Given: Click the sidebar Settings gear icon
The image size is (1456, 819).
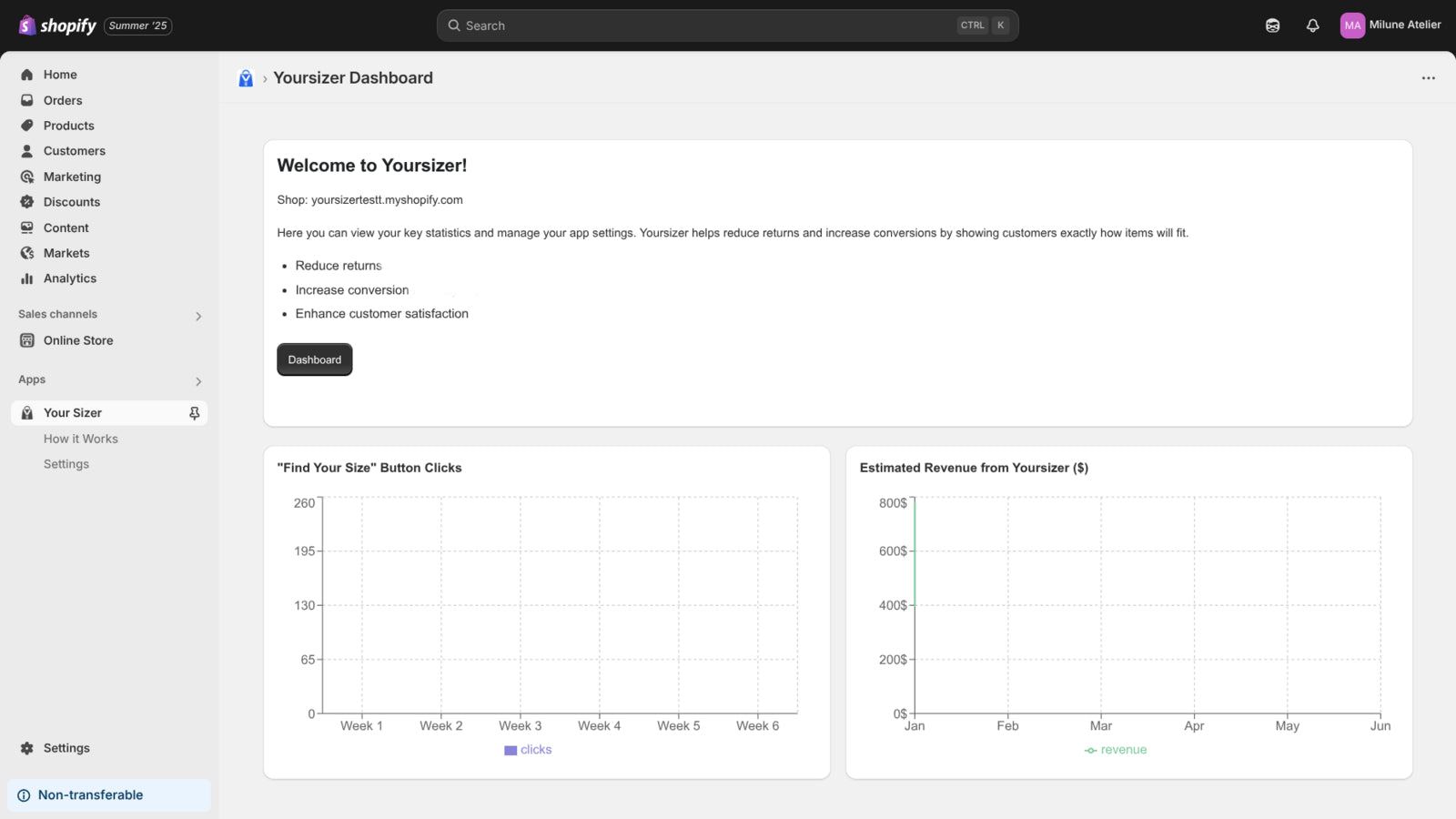Looking at the screenshot, I should point(27,748).
